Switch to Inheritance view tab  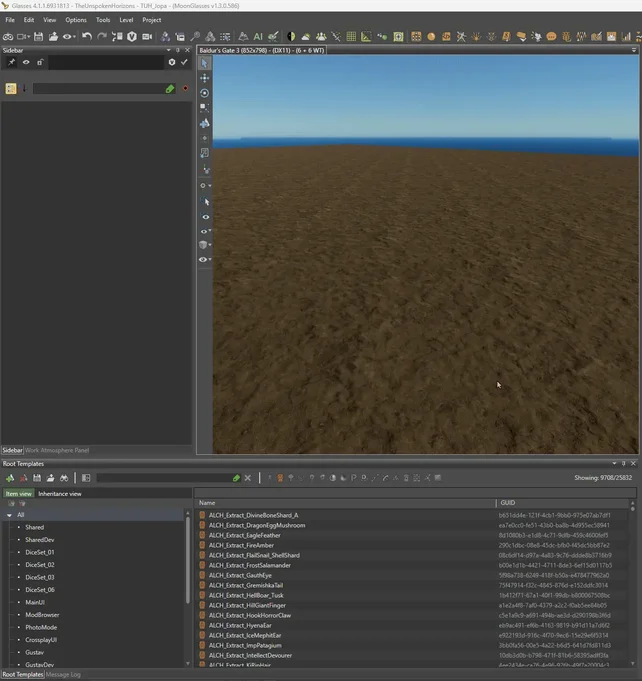click(60, 494)
